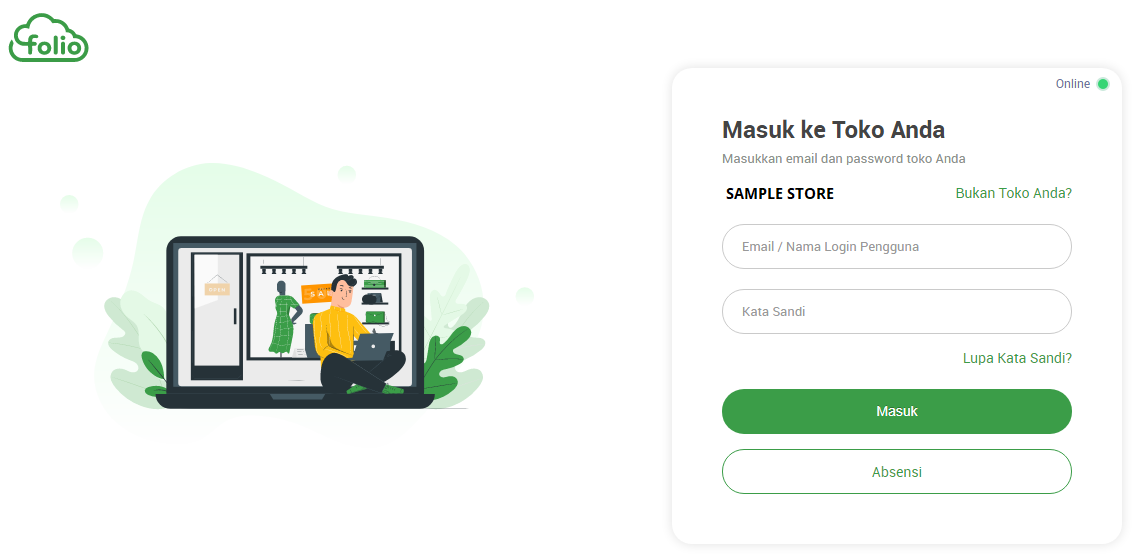Click the Absensi button

tap(896, 472)
